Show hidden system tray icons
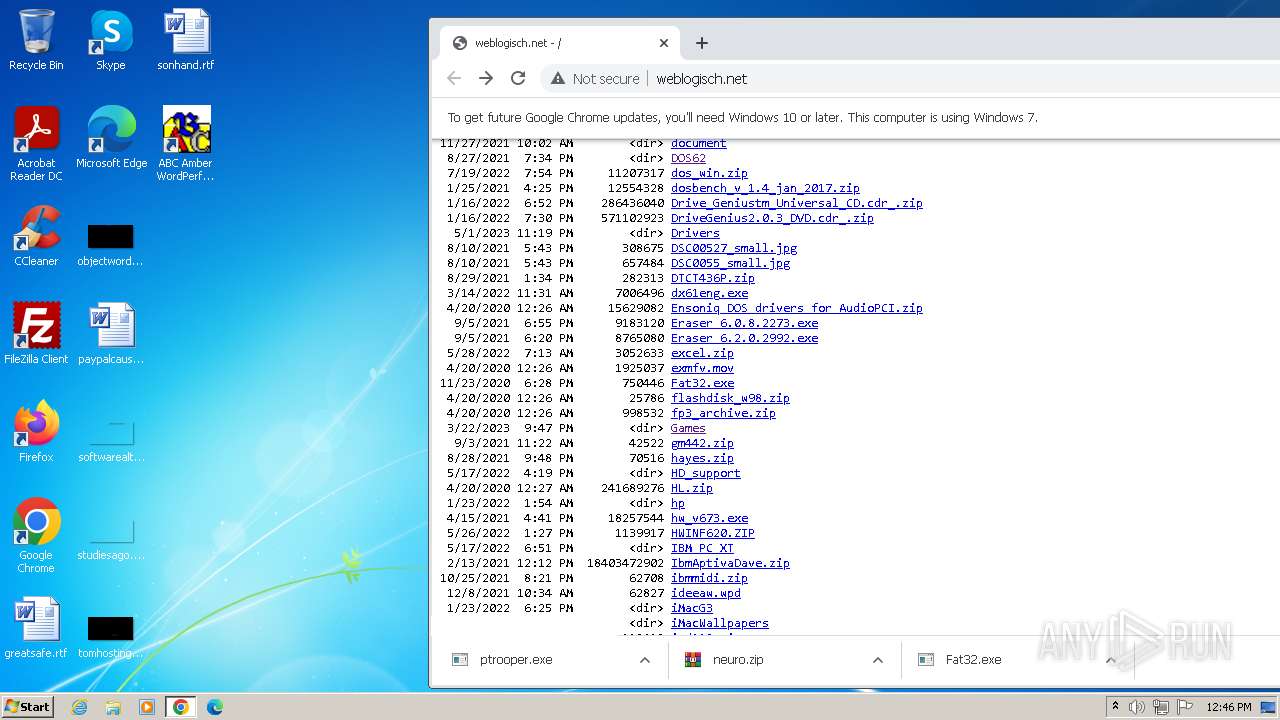Screen dimensions: 1280x720 1115,707
